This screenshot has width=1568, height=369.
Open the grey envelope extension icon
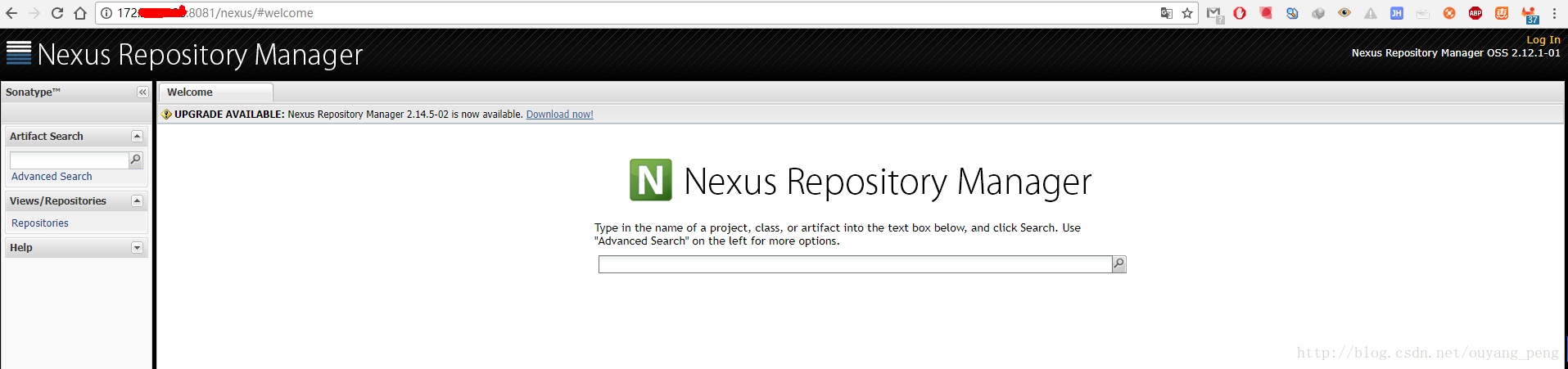click(1423, 13)
